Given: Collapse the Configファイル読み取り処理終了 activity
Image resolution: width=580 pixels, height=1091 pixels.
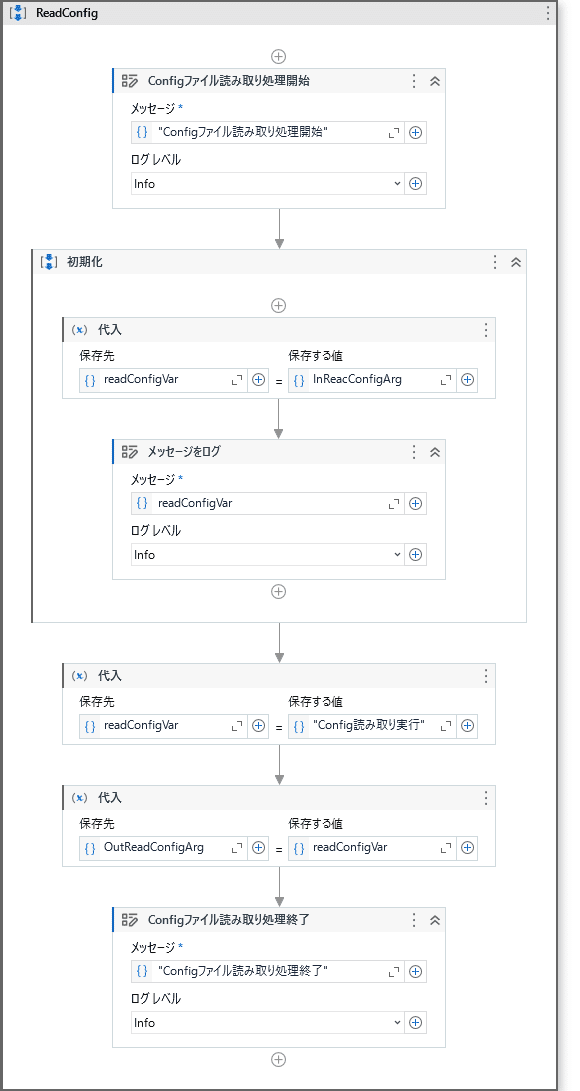Looking at the screenshot, I should (x=435, y=920).
